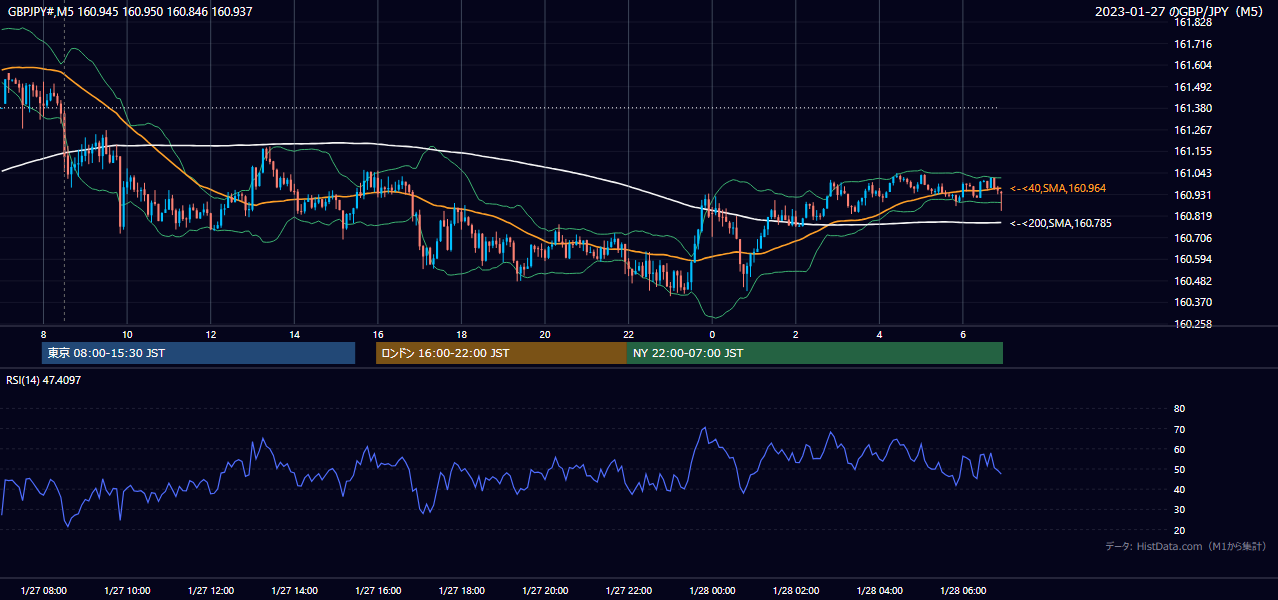Viewport: 1278px width, 600px height.
Task: Click the 161.492 price axis label
Action: click(1192, 87)
